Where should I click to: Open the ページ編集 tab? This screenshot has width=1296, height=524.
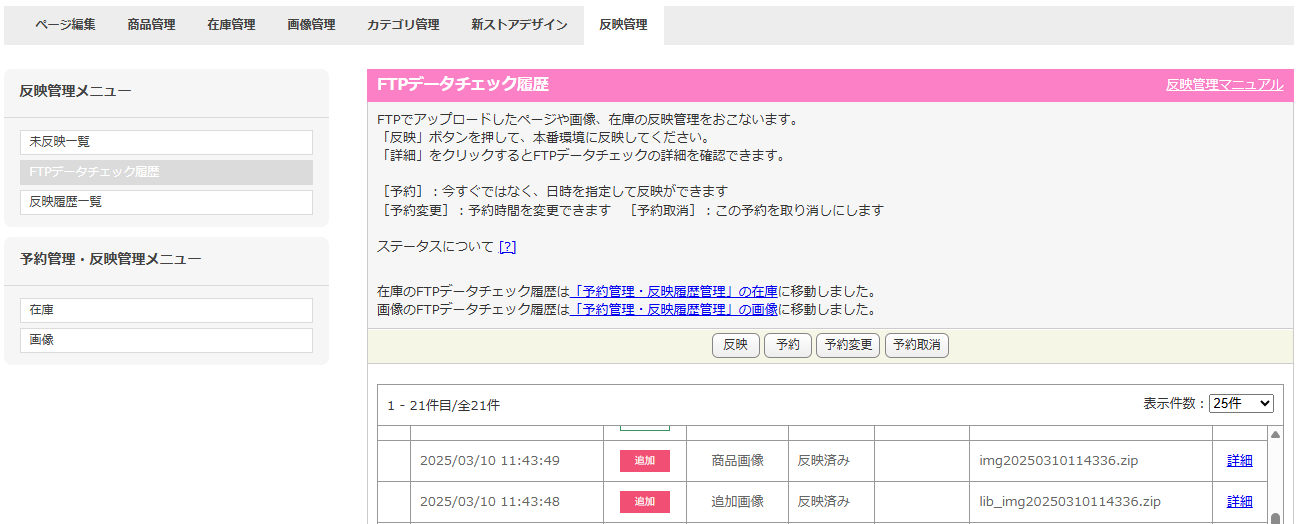(65, 25)
